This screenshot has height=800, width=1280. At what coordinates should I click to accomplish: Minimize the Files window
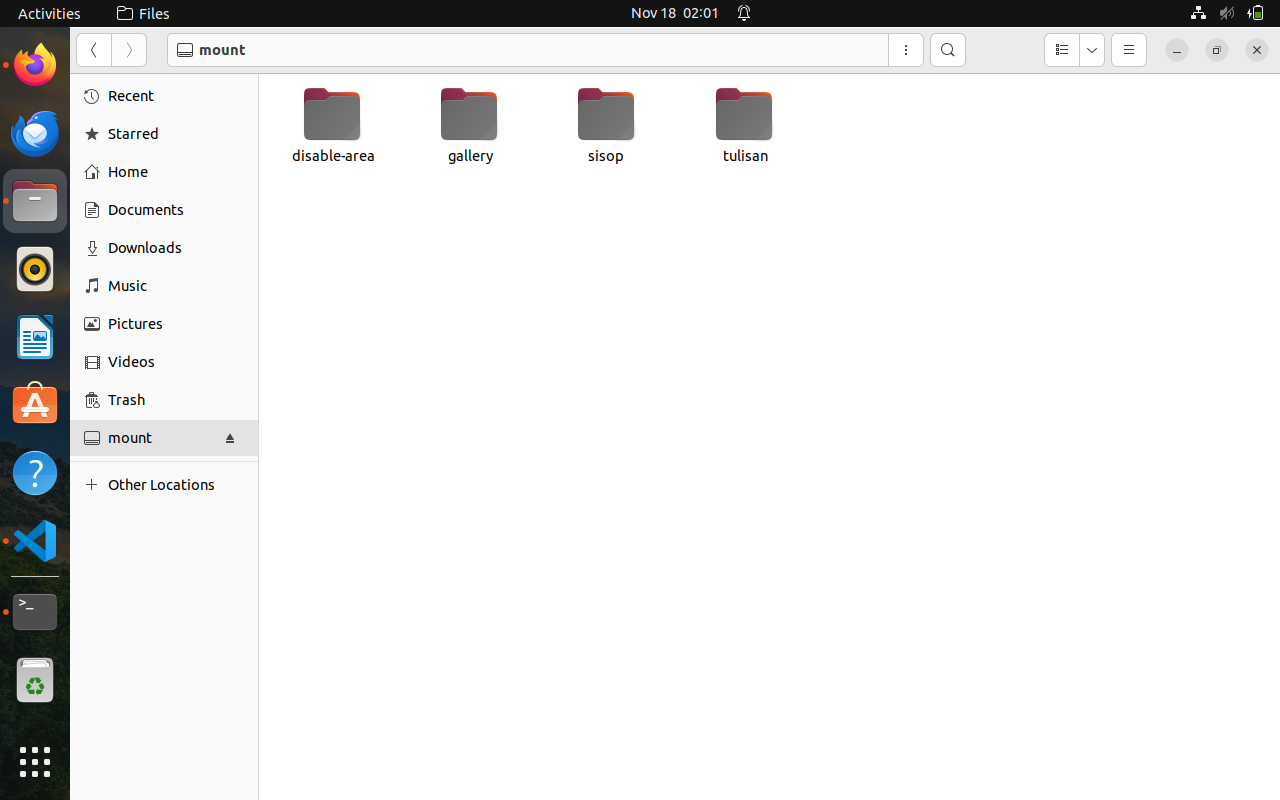(1177, 50)
